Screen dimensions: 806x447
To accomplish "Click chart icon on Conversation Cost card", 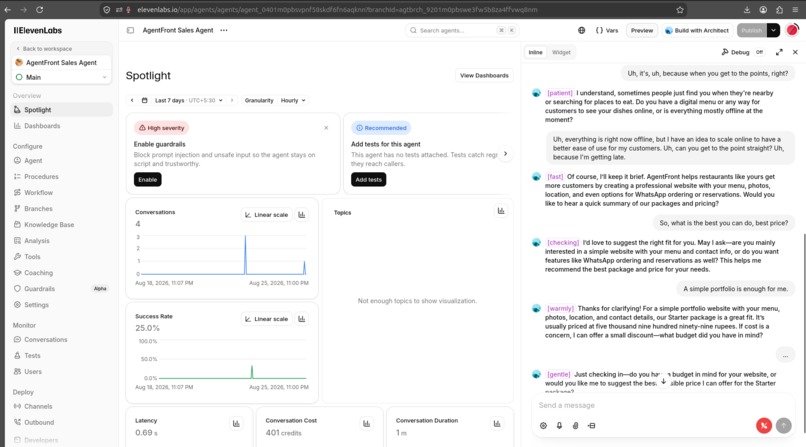I will click(x=367, y=423).
